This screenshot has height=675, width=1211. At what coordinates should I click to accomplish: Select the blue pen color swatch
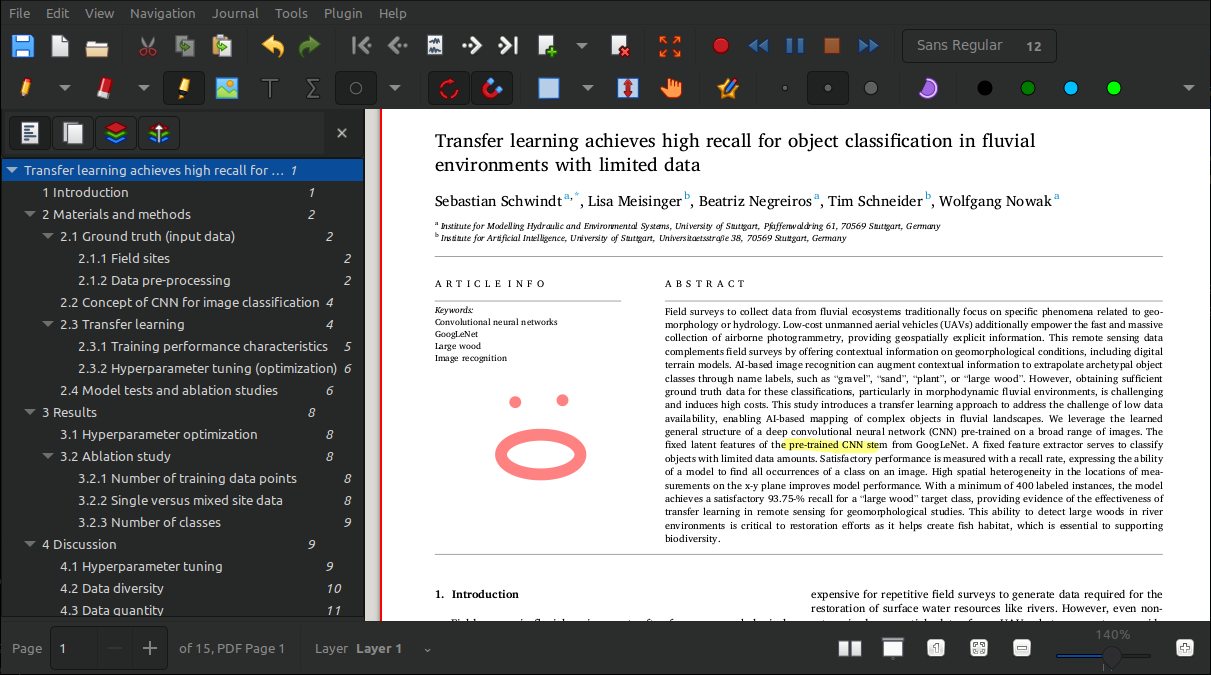pyautogui.click(x=1069, y=88)
